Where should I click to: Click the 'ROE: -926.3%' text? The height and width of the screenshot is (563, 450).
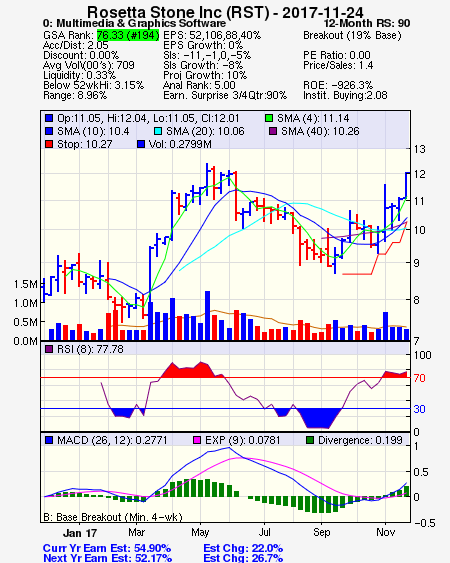click(338, 85)
